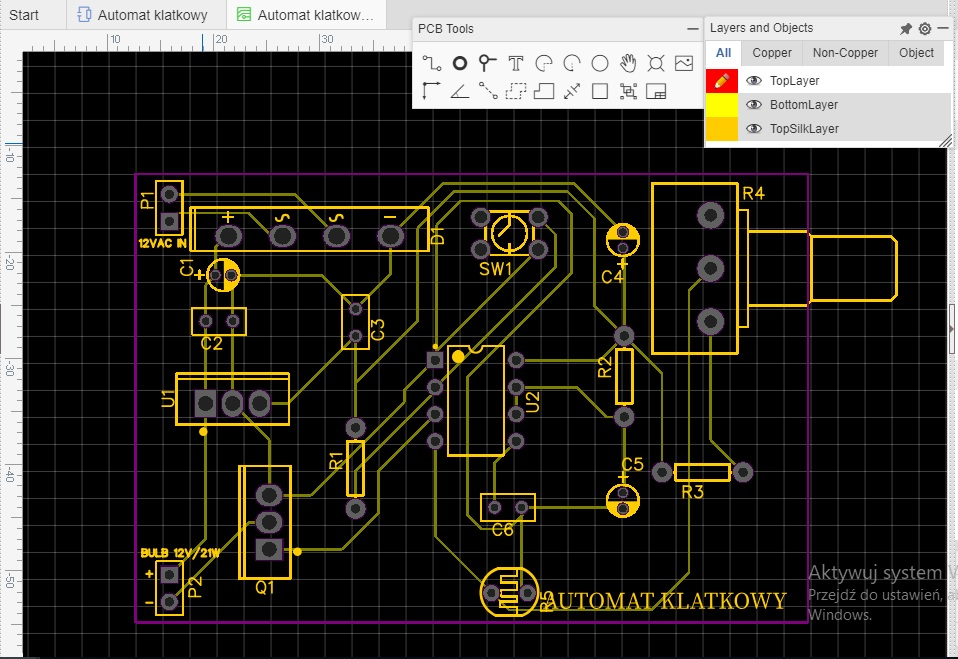Select the Solid Region tool
This screenshot has width=958, height=659.
pyautogui.click(x=544, y=91)
